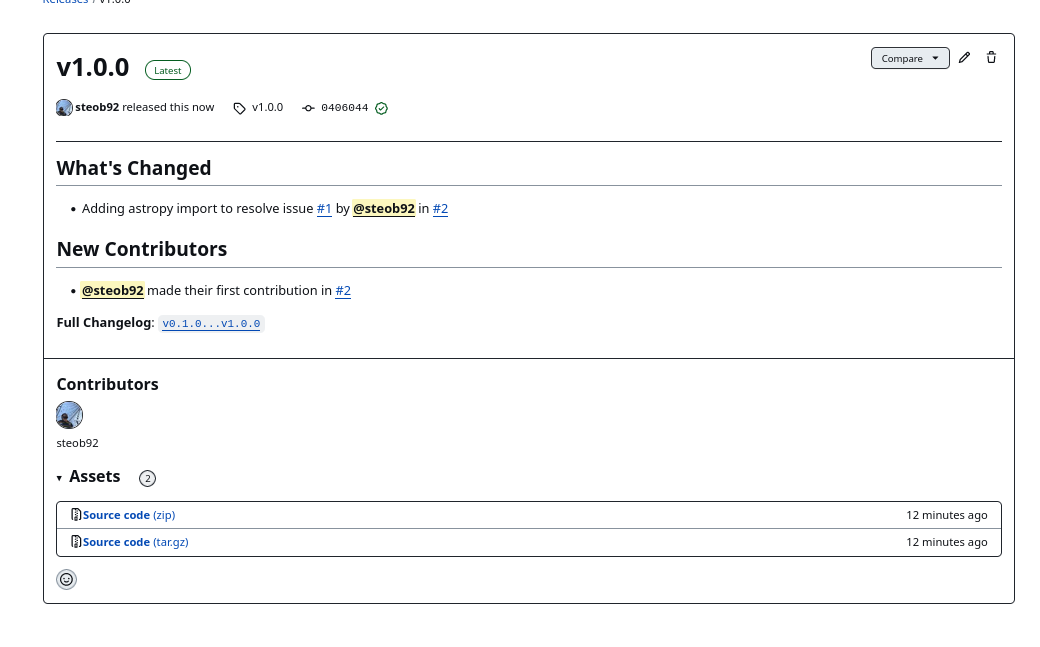Click the steob92 contributor thumbnail
The image size is (1040, 647).
pos(69,415)
